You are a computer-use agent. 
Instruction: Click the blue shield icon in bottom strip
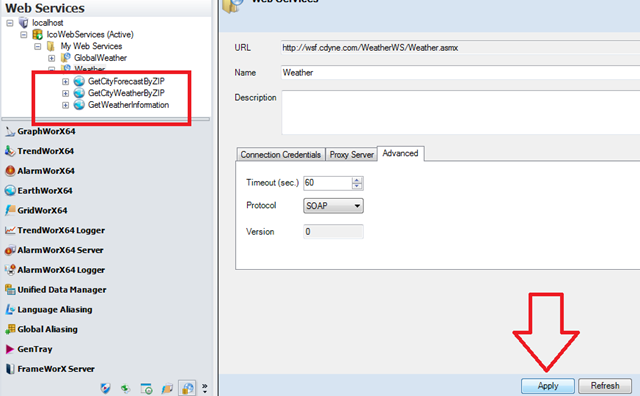tap(105, 388)
